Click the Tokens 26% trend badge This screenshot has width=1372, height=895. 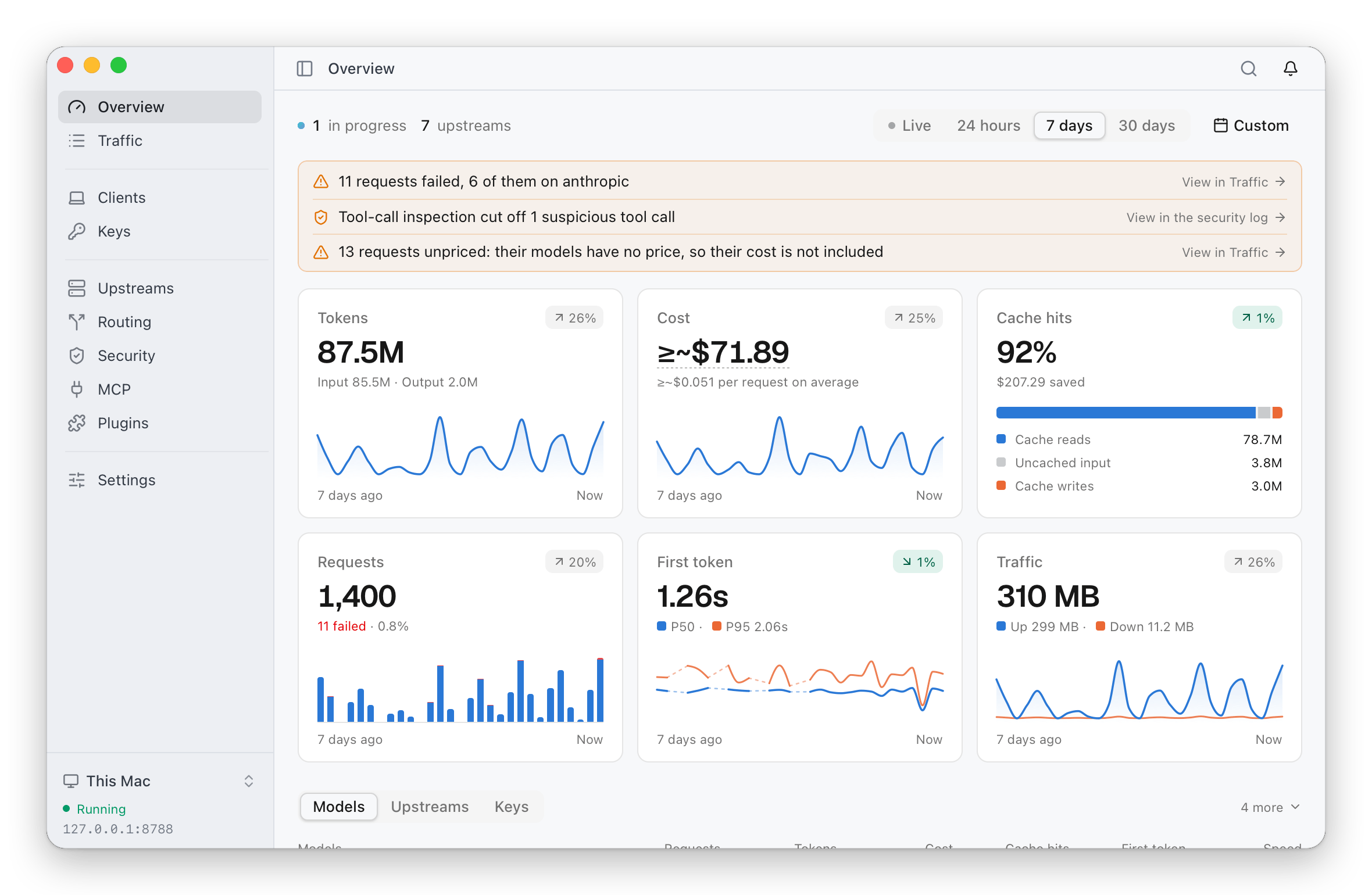click(574, 318)
